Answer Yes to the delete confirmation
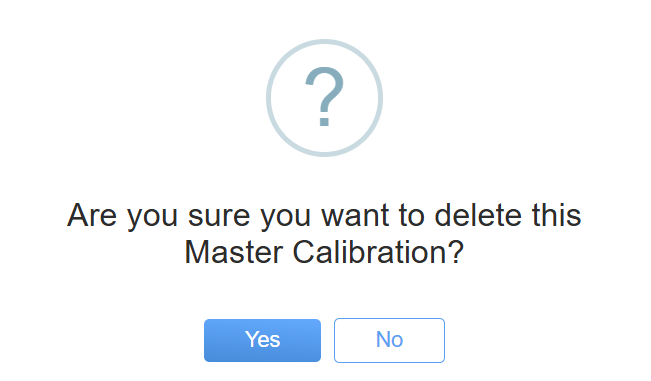Viewport: 651px width, 381px height. click(x=262, y=340)
